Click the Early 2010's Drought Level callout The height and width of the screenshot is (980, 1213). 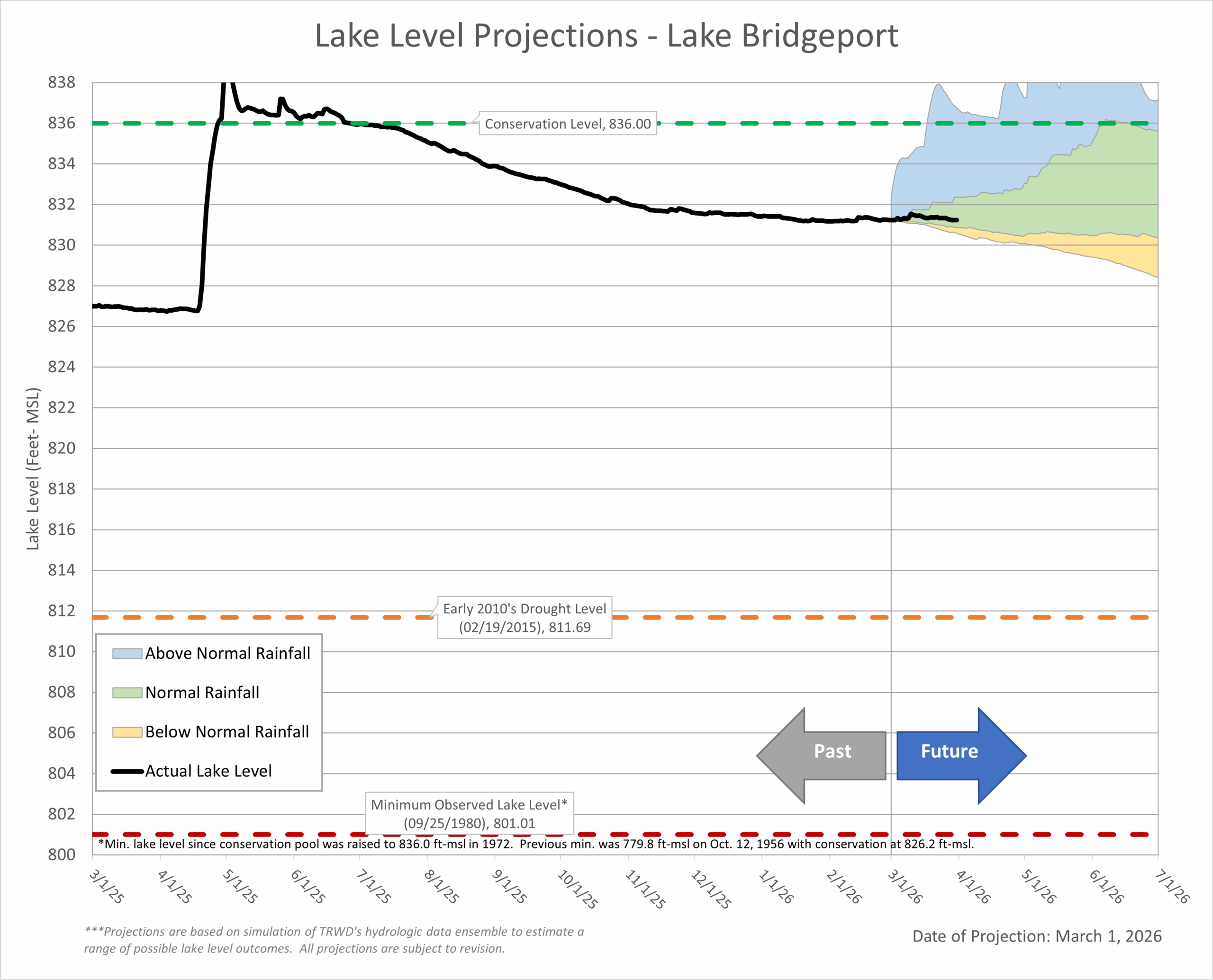525,618
